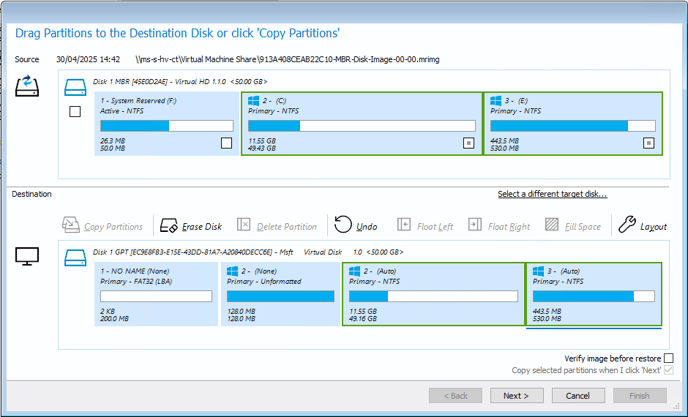Image resolution: width=688 pixels, height=417 pixels.
Task: Click the Fill Space toolbar item
Action: click(x=573, y=226)
